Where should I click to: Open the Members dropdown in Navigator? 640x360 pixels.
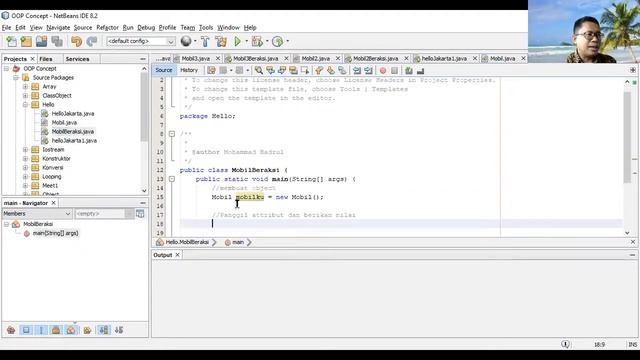pos(37,213)
